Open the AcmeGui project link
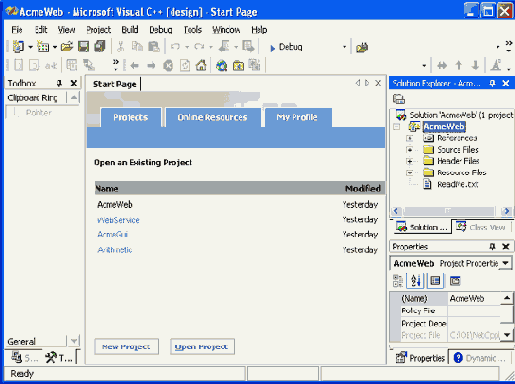The width and height of the screenshot is (515, 384). coord(112,234)
